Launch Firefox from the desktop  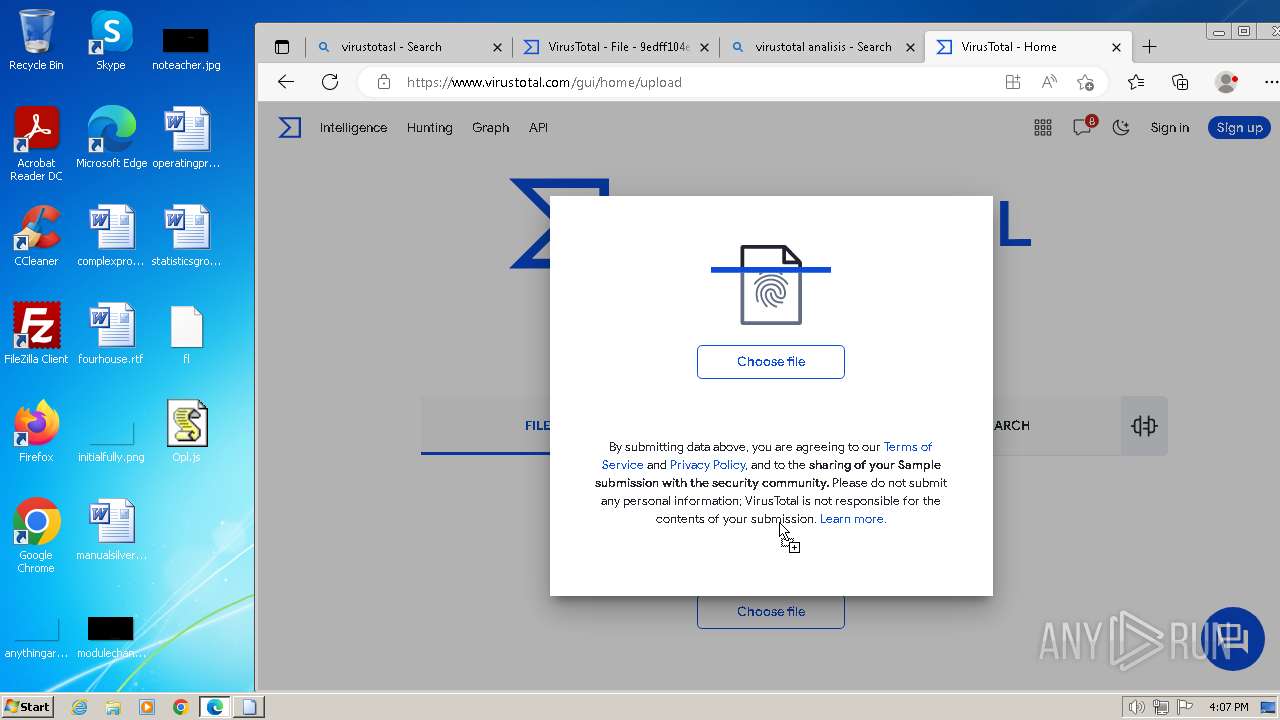pyautogui.click(x=36, y=432)
